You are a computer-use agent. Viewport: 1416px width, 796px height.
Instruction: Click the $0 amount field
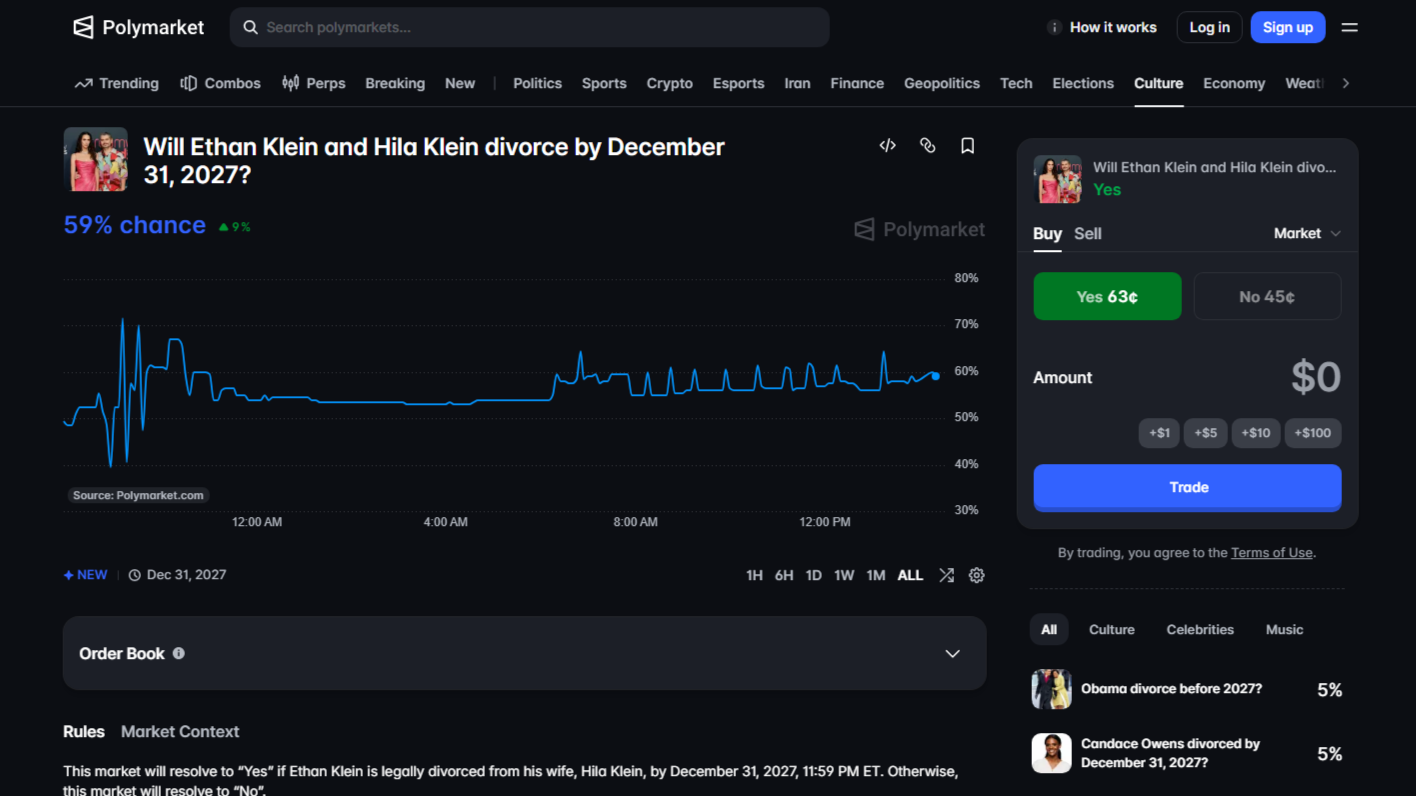[x=1315, y=377]
